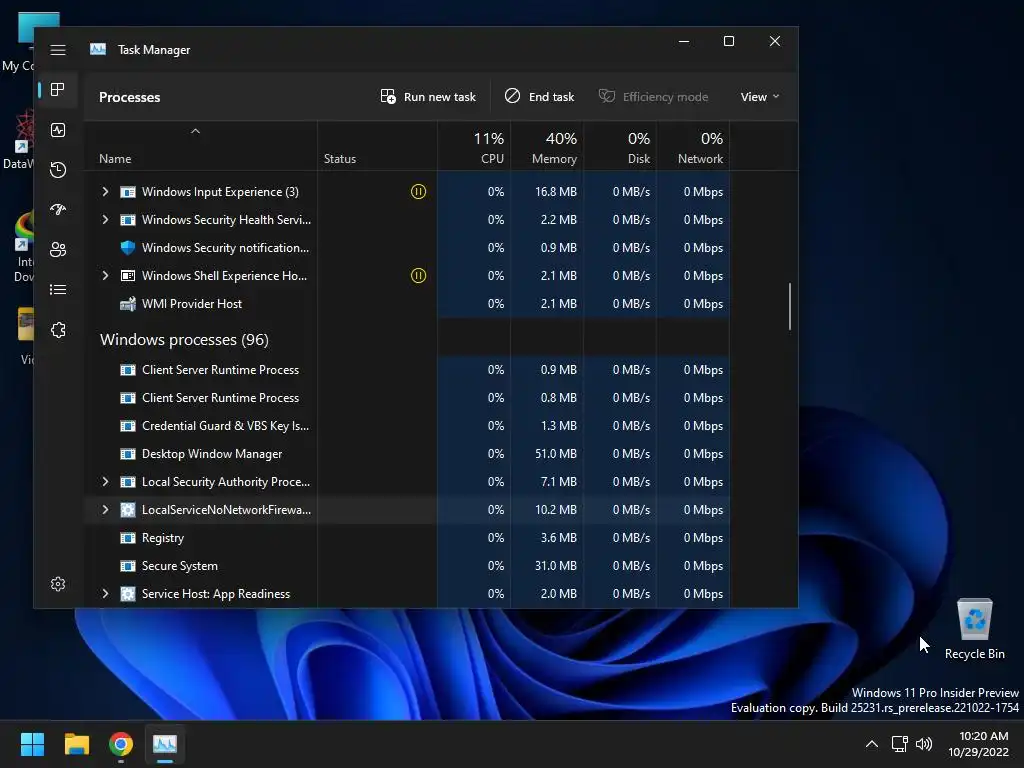
Task: Open the volume control in system tray
Action: [x=924, y=744]
